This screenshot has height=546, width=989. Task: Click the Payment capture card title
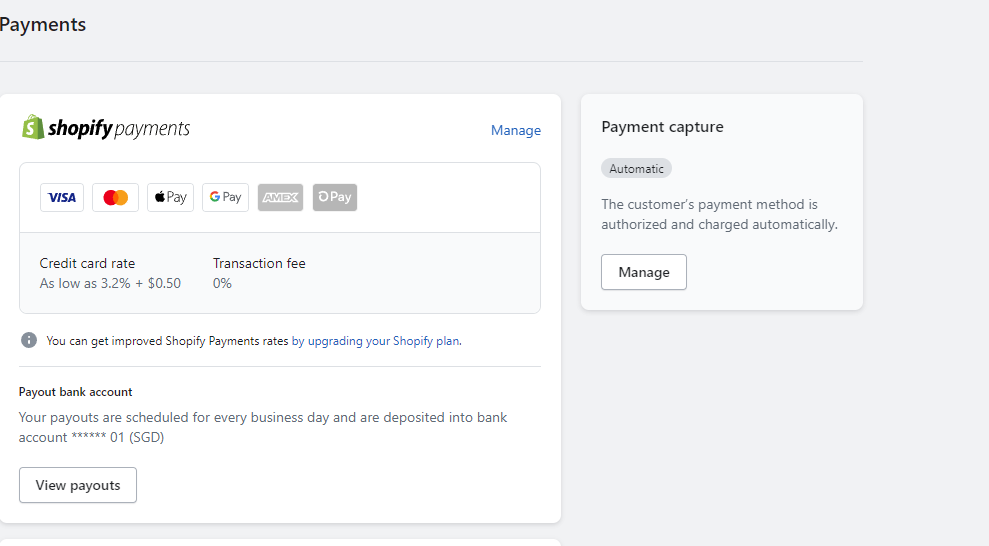tap(662, 127)
